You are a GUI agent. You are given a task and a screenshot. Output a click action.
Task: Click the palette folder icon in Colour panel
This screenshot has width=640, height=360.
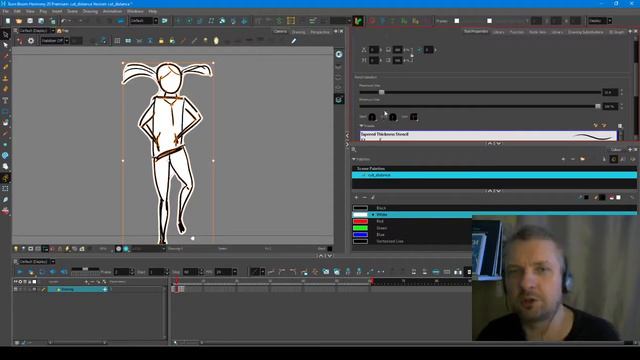coord(582,159)
